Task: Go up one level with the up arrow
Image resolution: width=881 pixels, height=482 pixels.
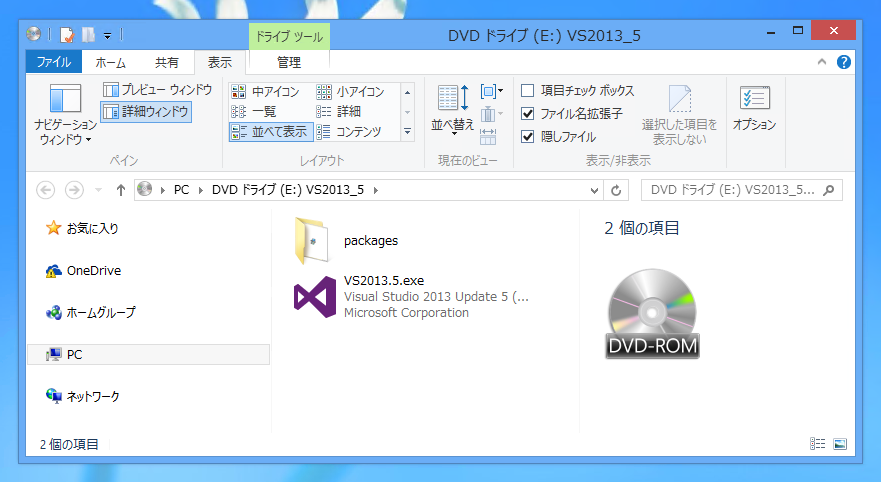Action: tap(120, 190)
